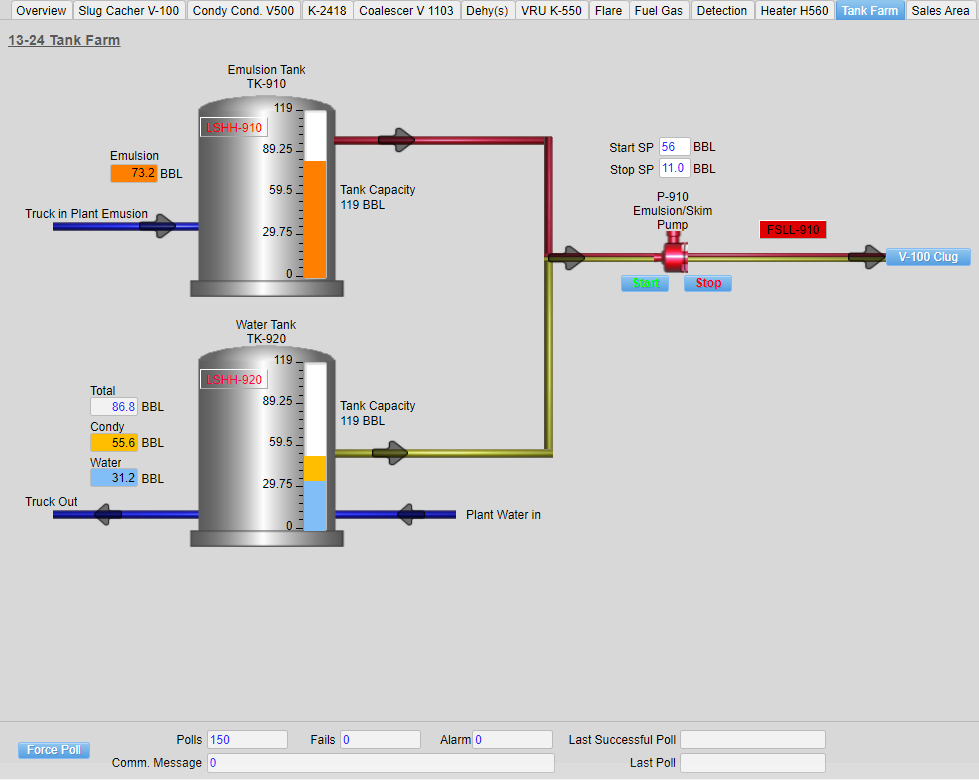Switch to Slug Cacher V-100 tab
Image resolution: width=979 pixels, height=780 pixels.
point(129,11)
